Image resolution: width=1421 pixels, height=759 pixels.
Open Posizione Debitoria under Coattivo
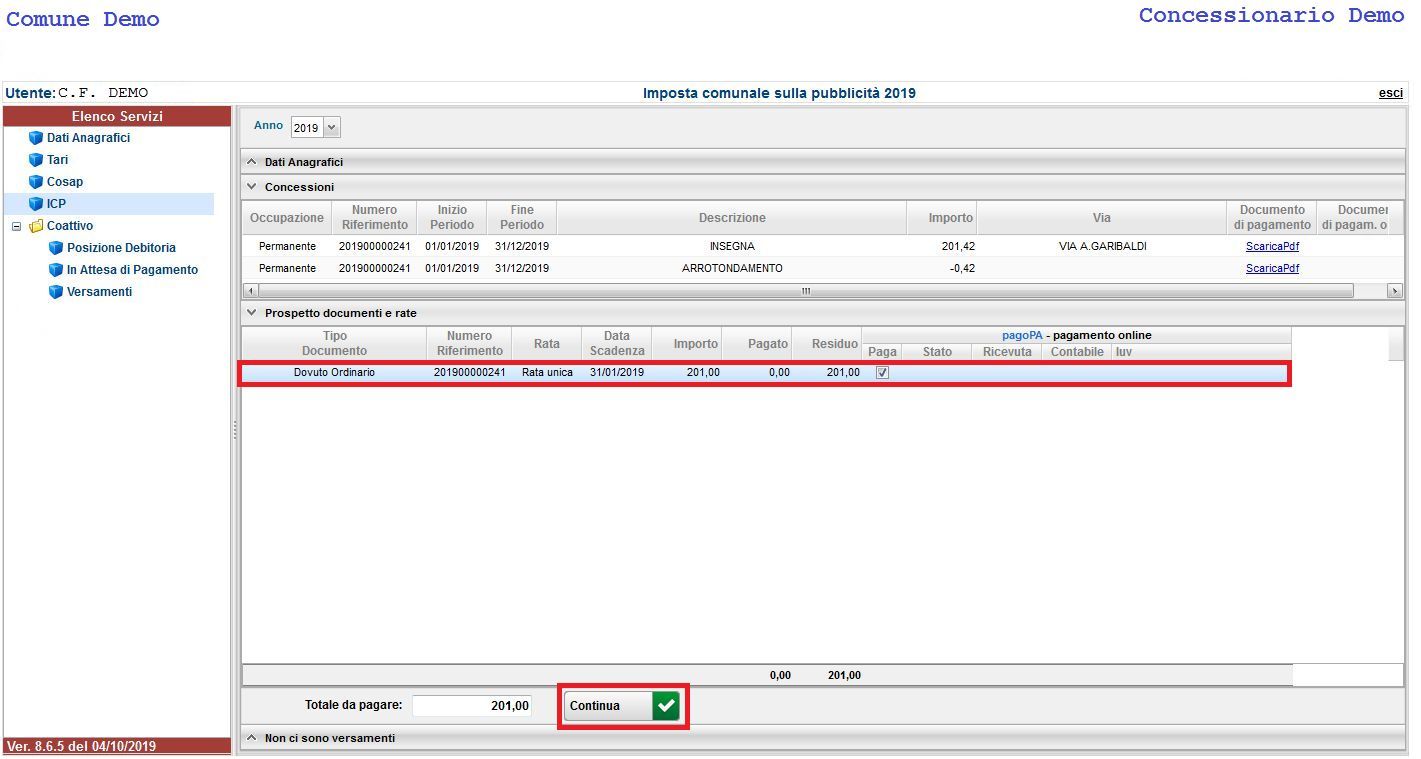click(121, 248)
